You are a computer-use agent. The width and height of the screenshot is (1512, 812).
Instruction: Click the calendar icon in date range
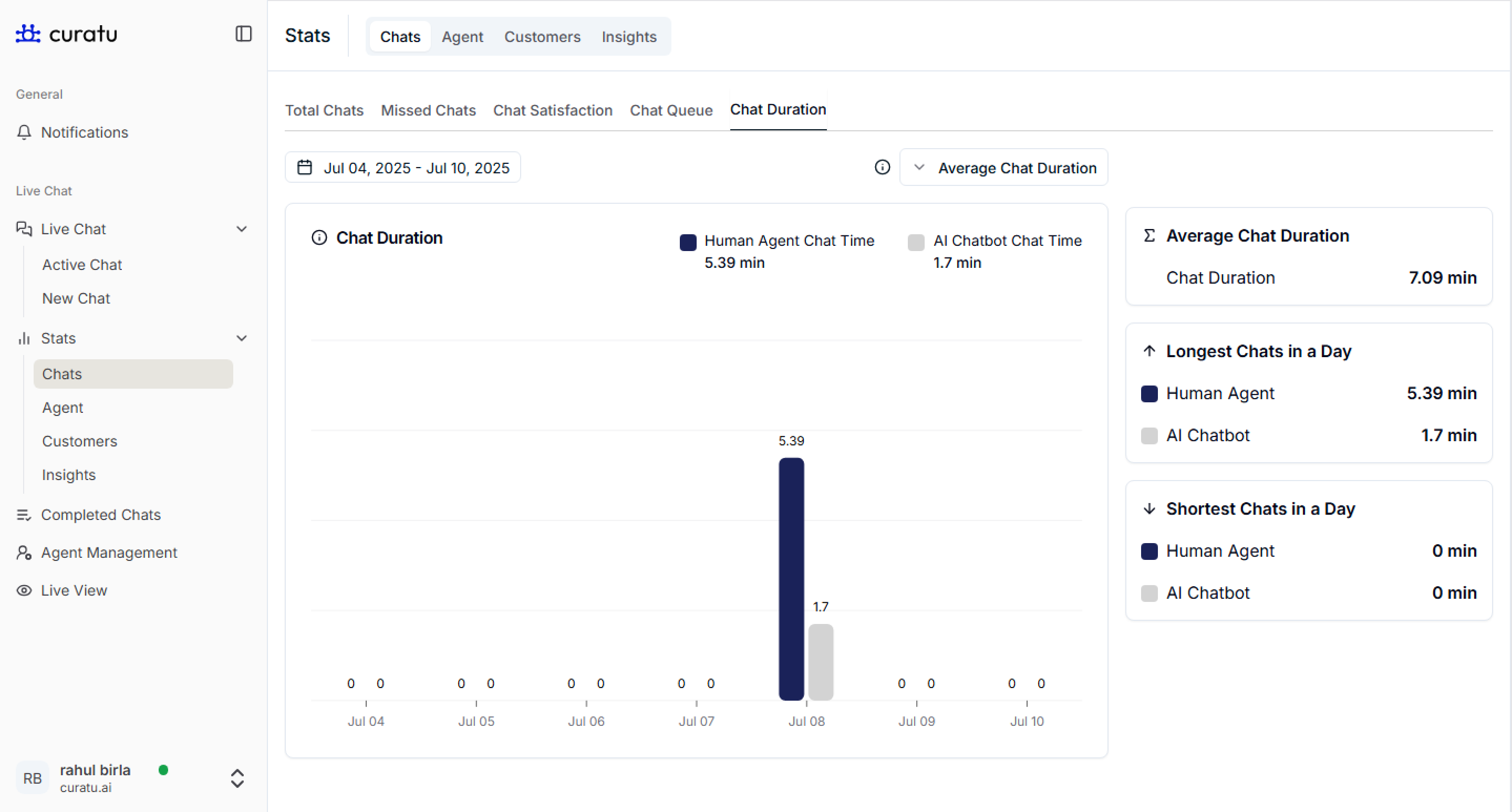pos(304,168)
